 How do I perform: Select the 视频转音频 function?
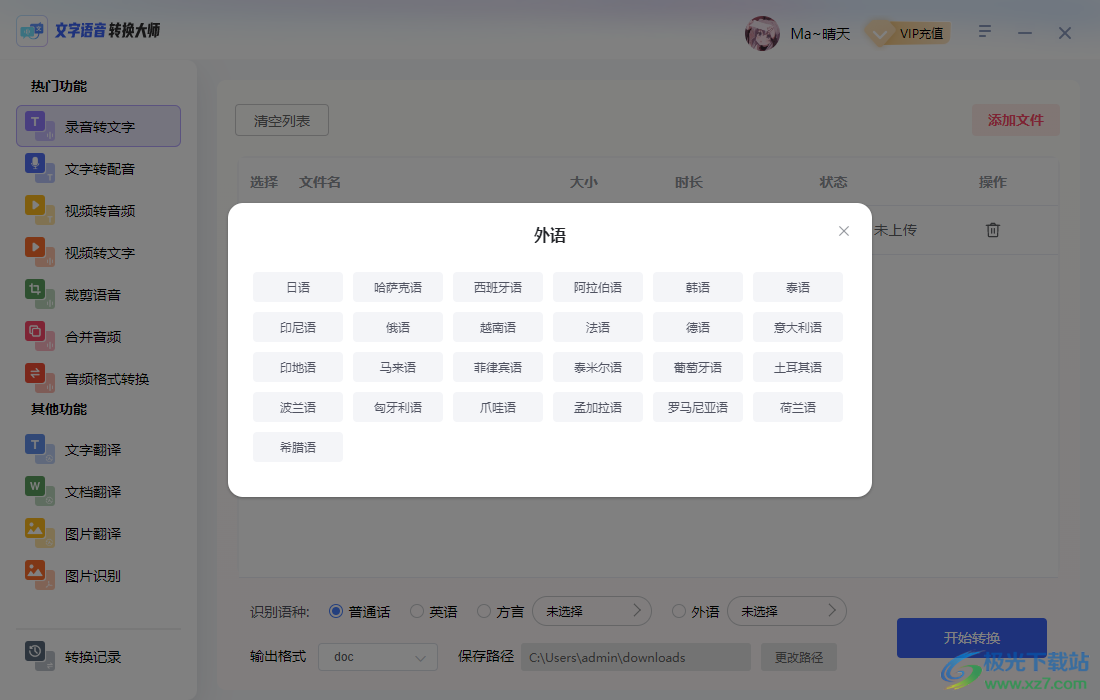(x=97, y=210)
